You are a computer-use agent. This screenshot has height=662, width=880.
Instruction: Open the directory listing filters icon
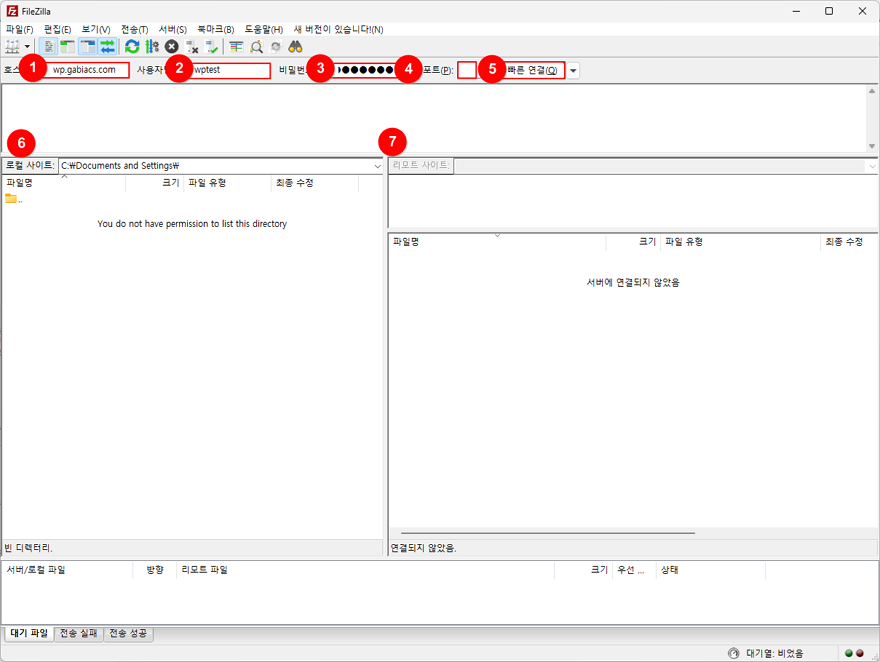point(236,47)
